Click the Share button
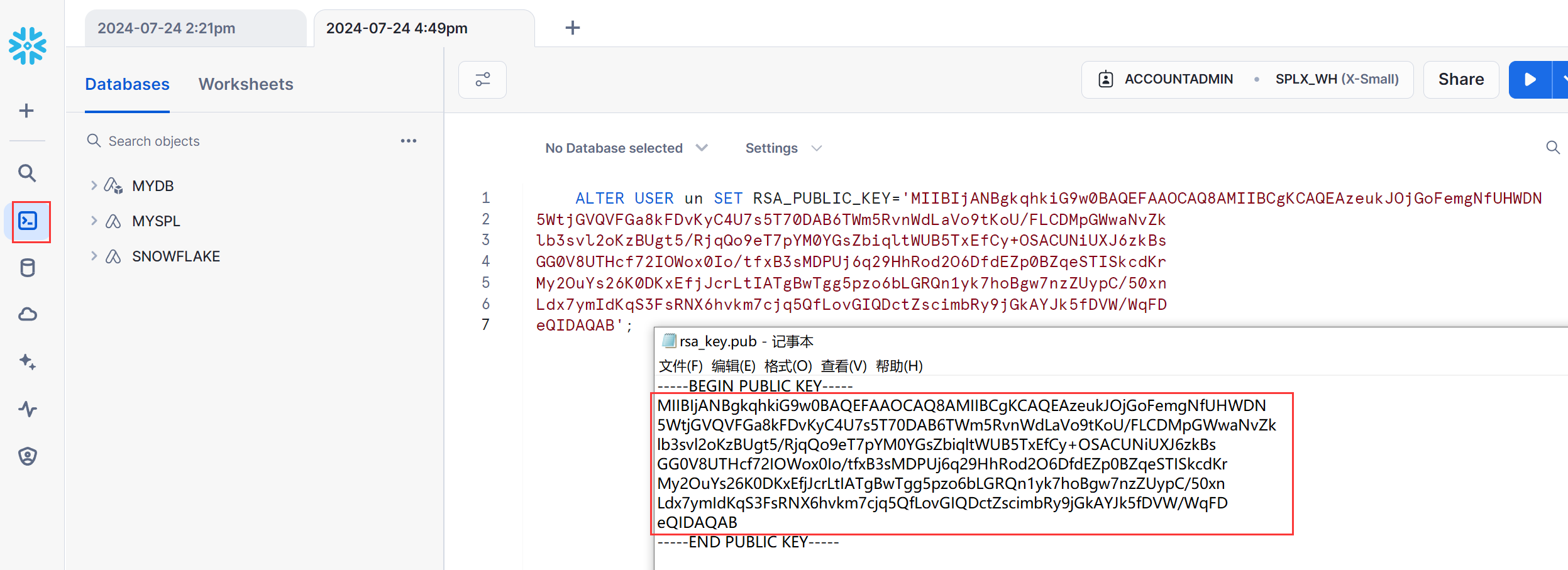Screen dimensions: 1568x570 point(1460,80)
